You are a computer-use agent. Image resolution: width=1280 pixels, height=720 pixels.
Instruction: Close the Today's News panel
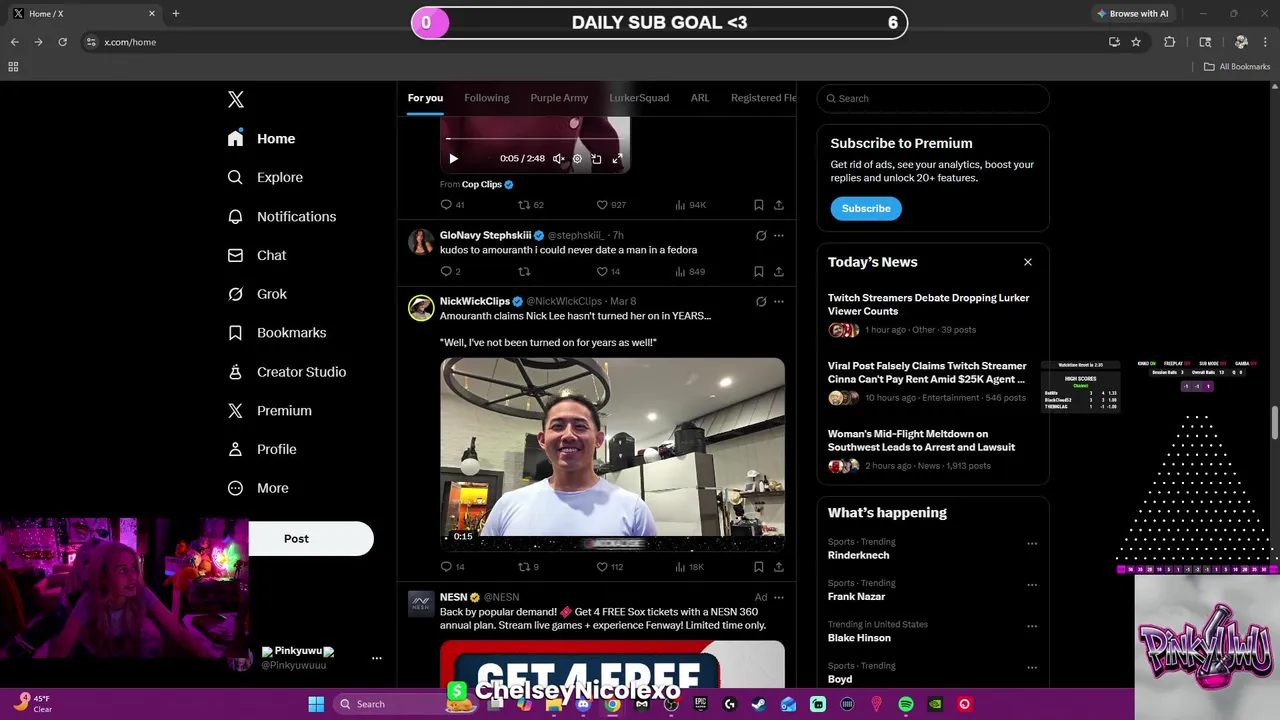(x=1027, y=262)
